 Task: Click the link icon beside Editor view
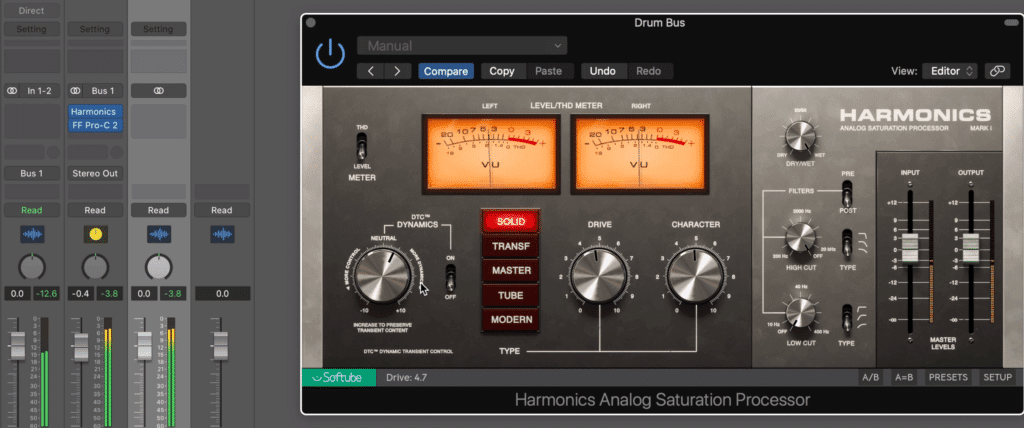tap(997, 71)
